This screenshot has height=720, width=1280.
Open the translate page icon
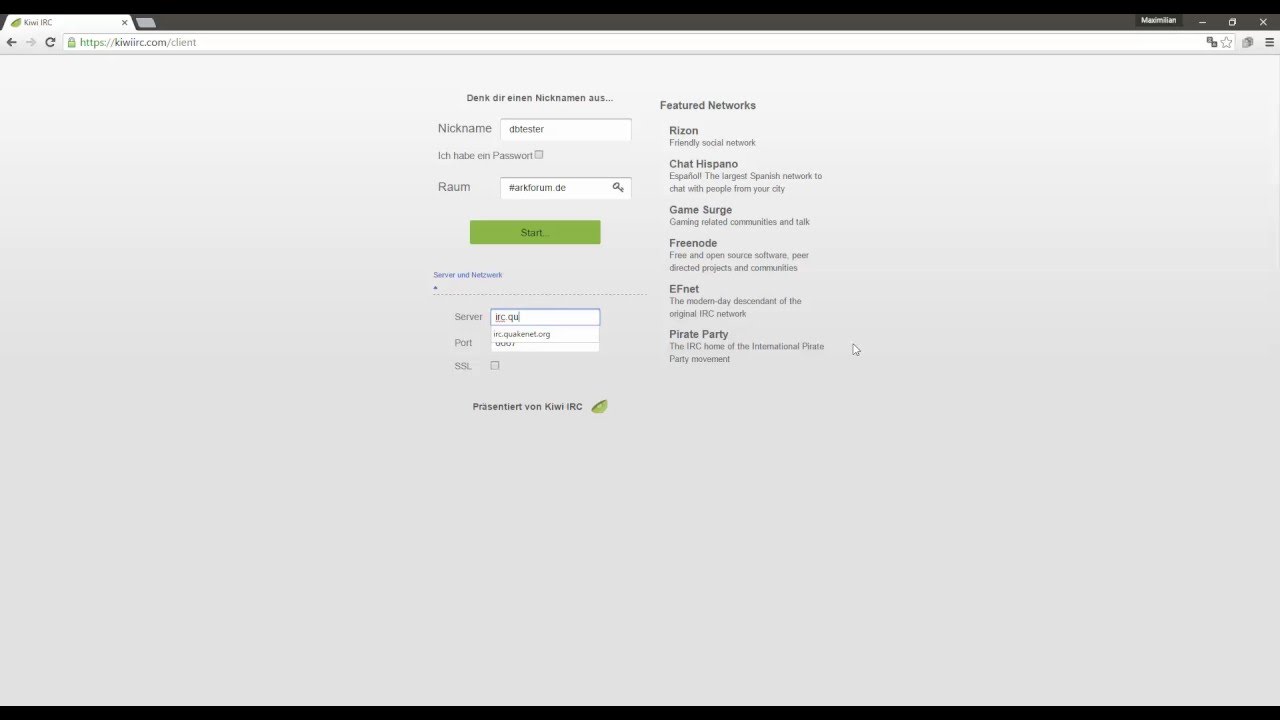click(x=1212, y=42)
